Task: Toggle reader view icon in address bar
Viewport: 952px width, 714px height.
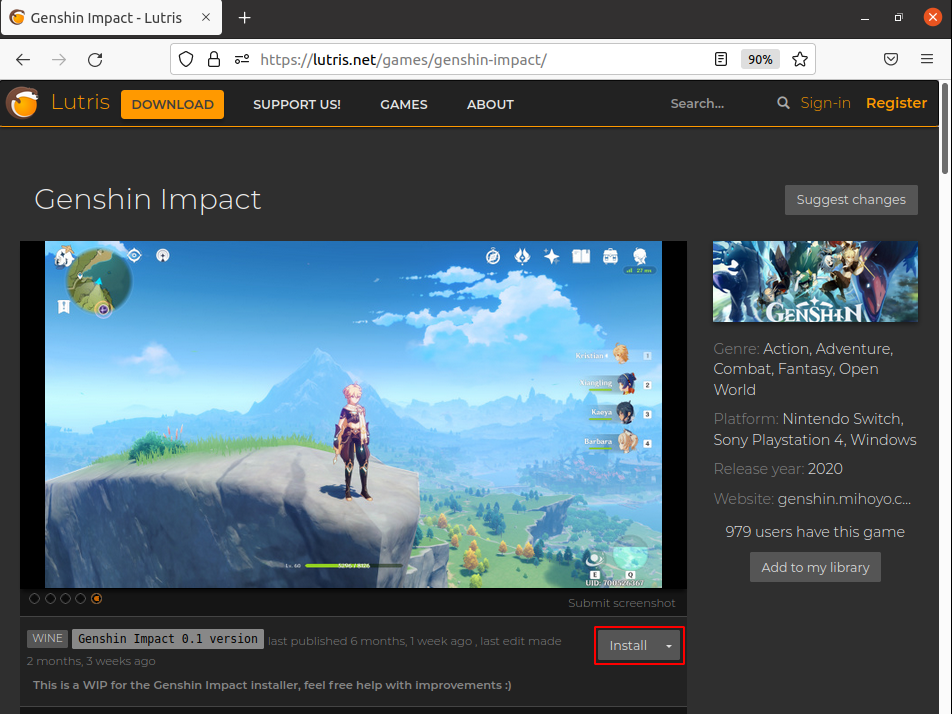Action: tap(721, 60)
